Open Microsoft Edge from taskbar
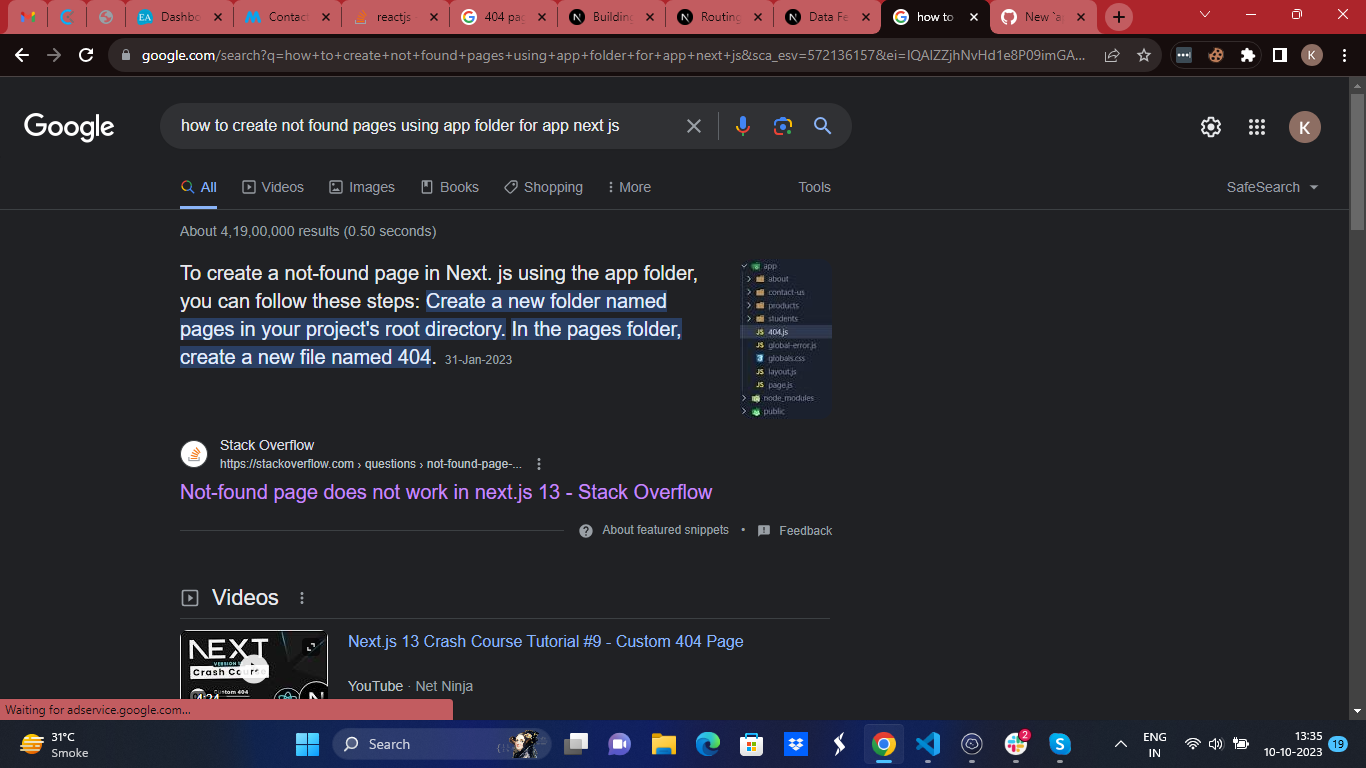Image resolution: width=1366 pixels, height=768 pixels. (708, 744)
